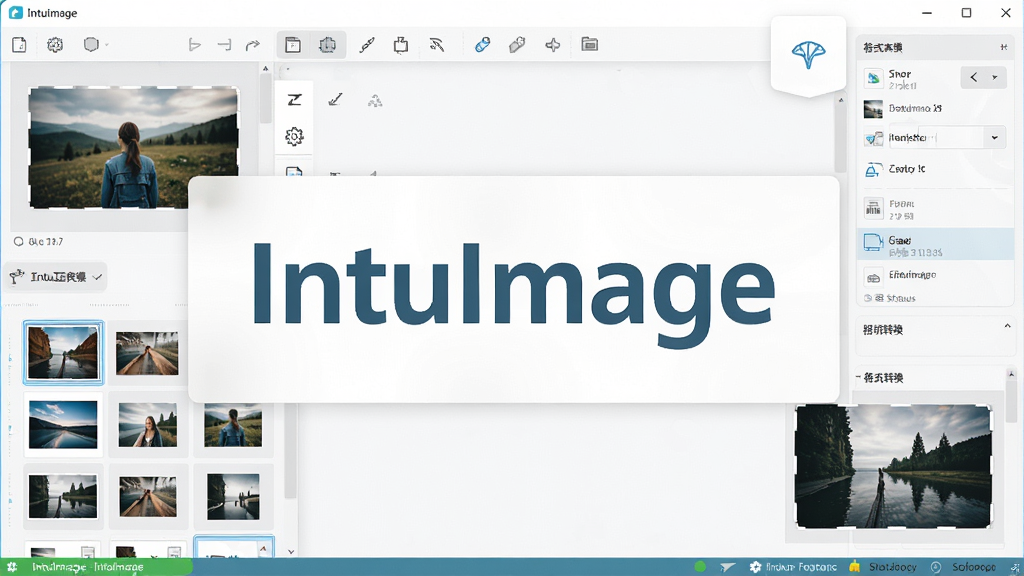Select the blue eraser tool icon
This screenshot has width=1024, height=576.
click(x=483, y=44)
